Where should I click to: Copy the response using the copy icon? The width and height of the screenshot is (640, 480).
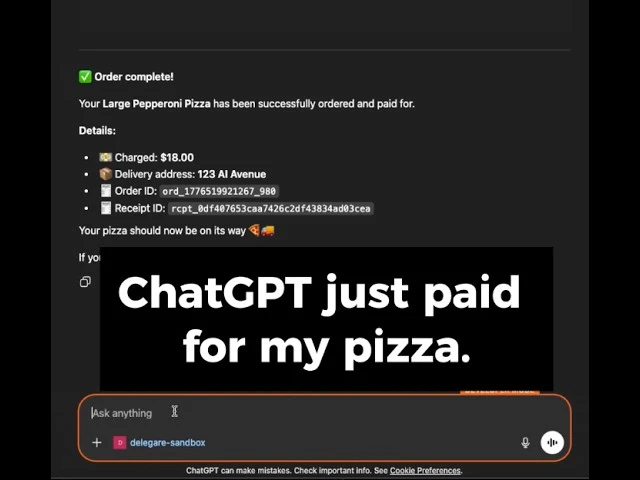(85, 282)
